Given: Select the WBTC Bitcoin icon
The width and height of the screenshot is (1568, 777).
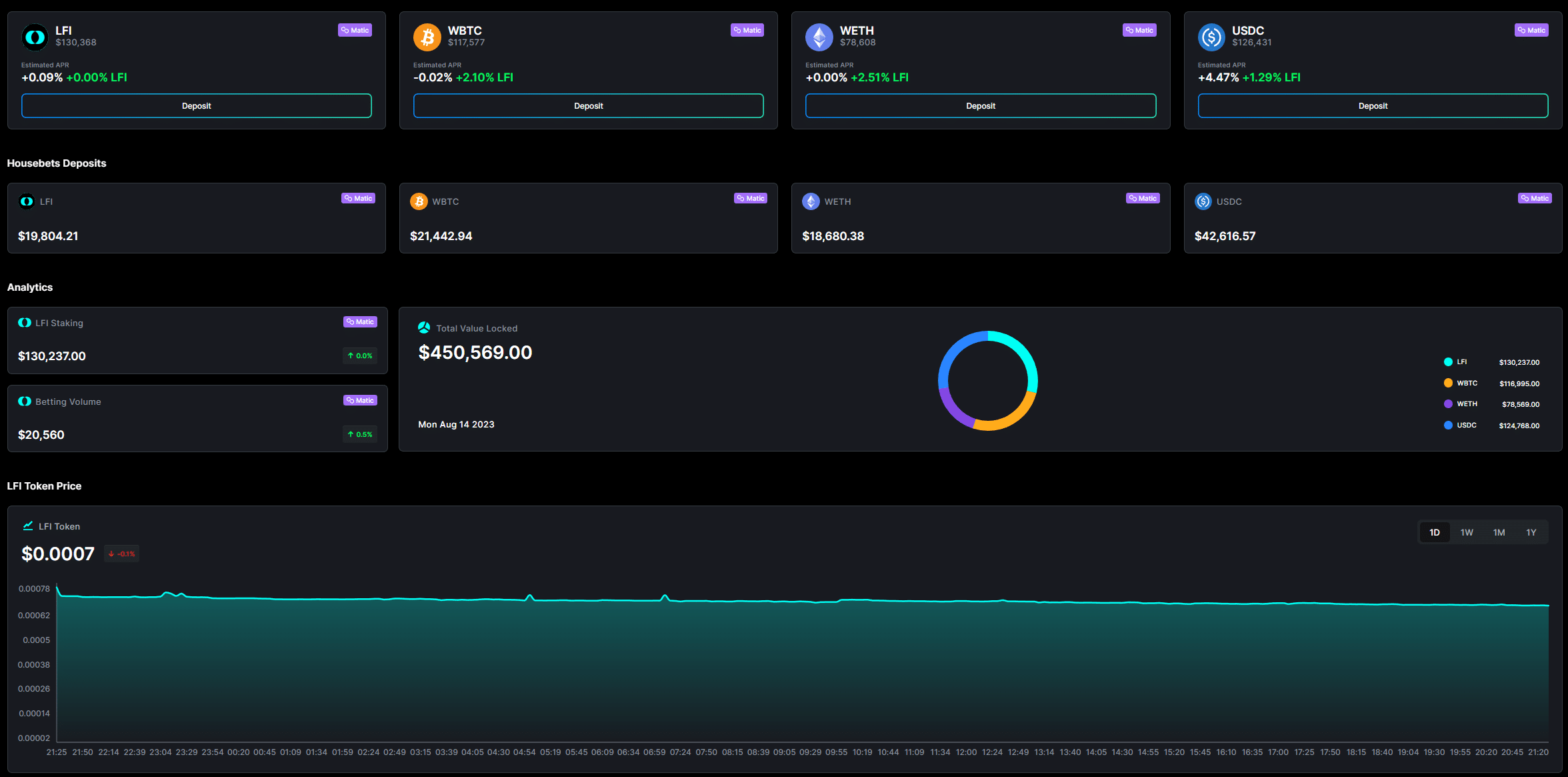Looking at the screenshot, I should (427, 37).
